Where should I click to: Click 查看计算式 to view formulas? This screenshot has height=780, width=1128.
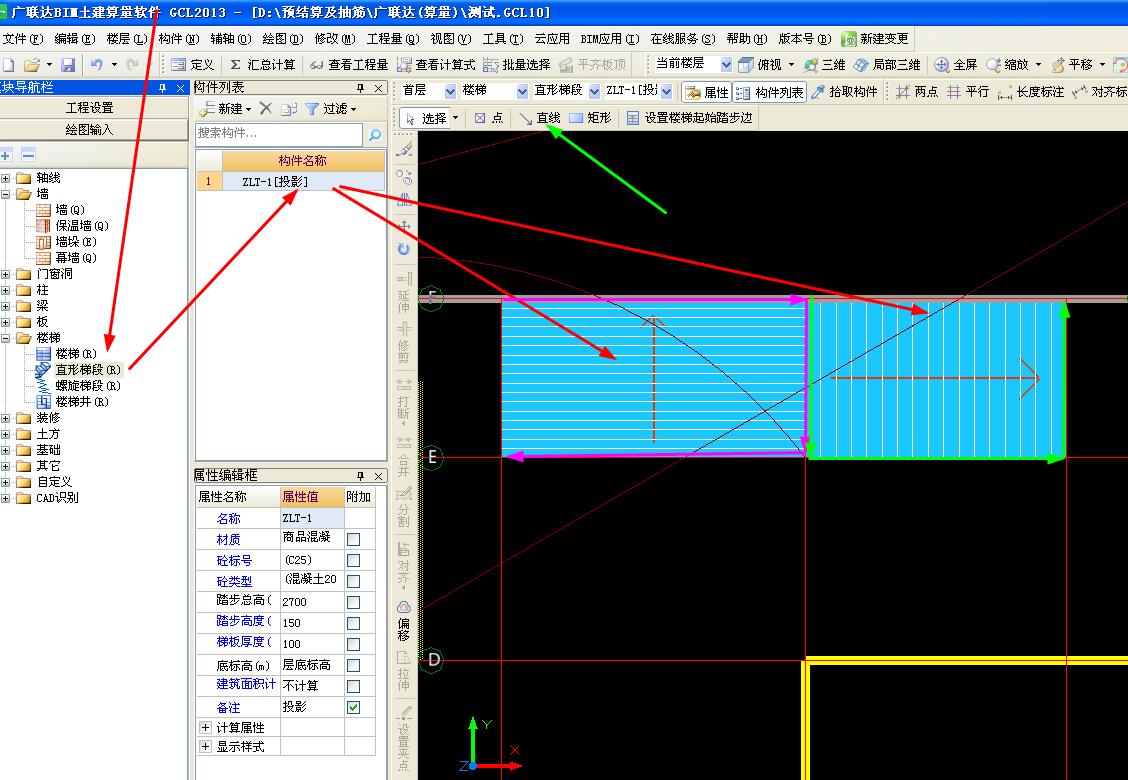[436, 65]
